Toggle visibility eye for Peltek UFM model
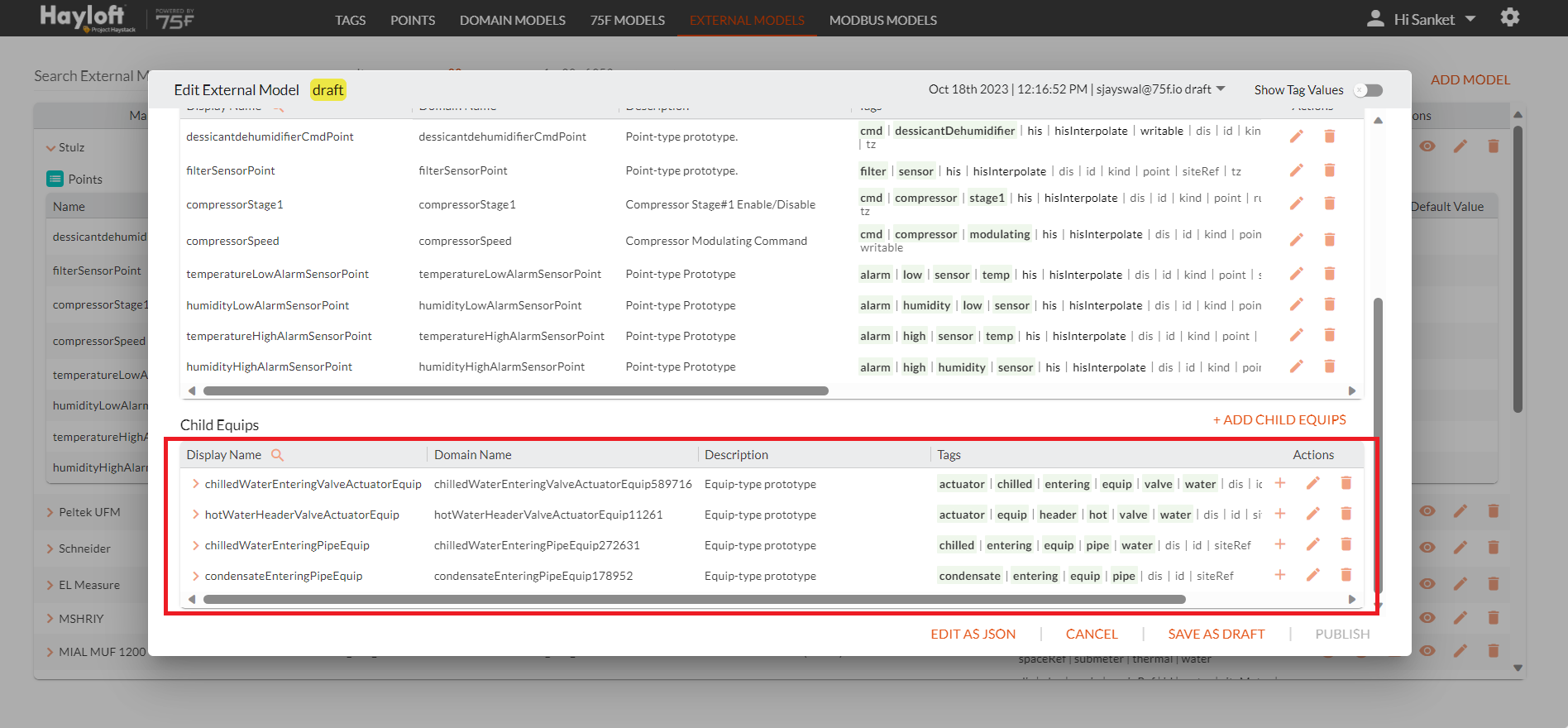This screenshot has height=728, width=1568. coord(1427,511)
